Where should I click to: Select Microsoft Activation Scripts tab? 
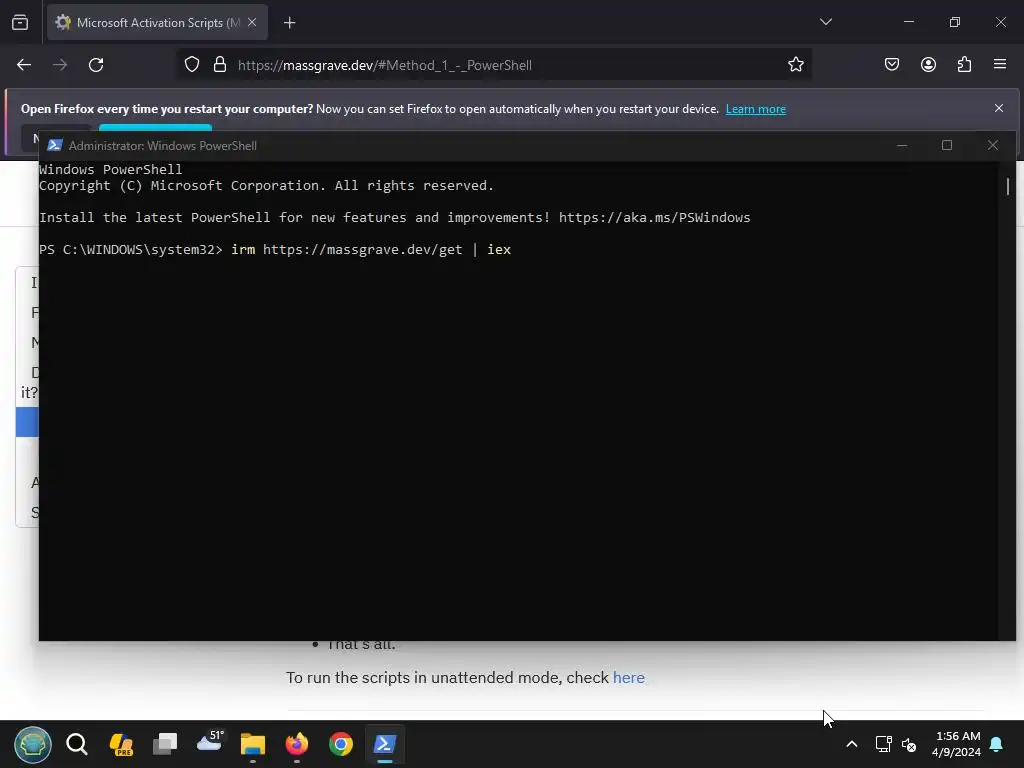[157, 22]
